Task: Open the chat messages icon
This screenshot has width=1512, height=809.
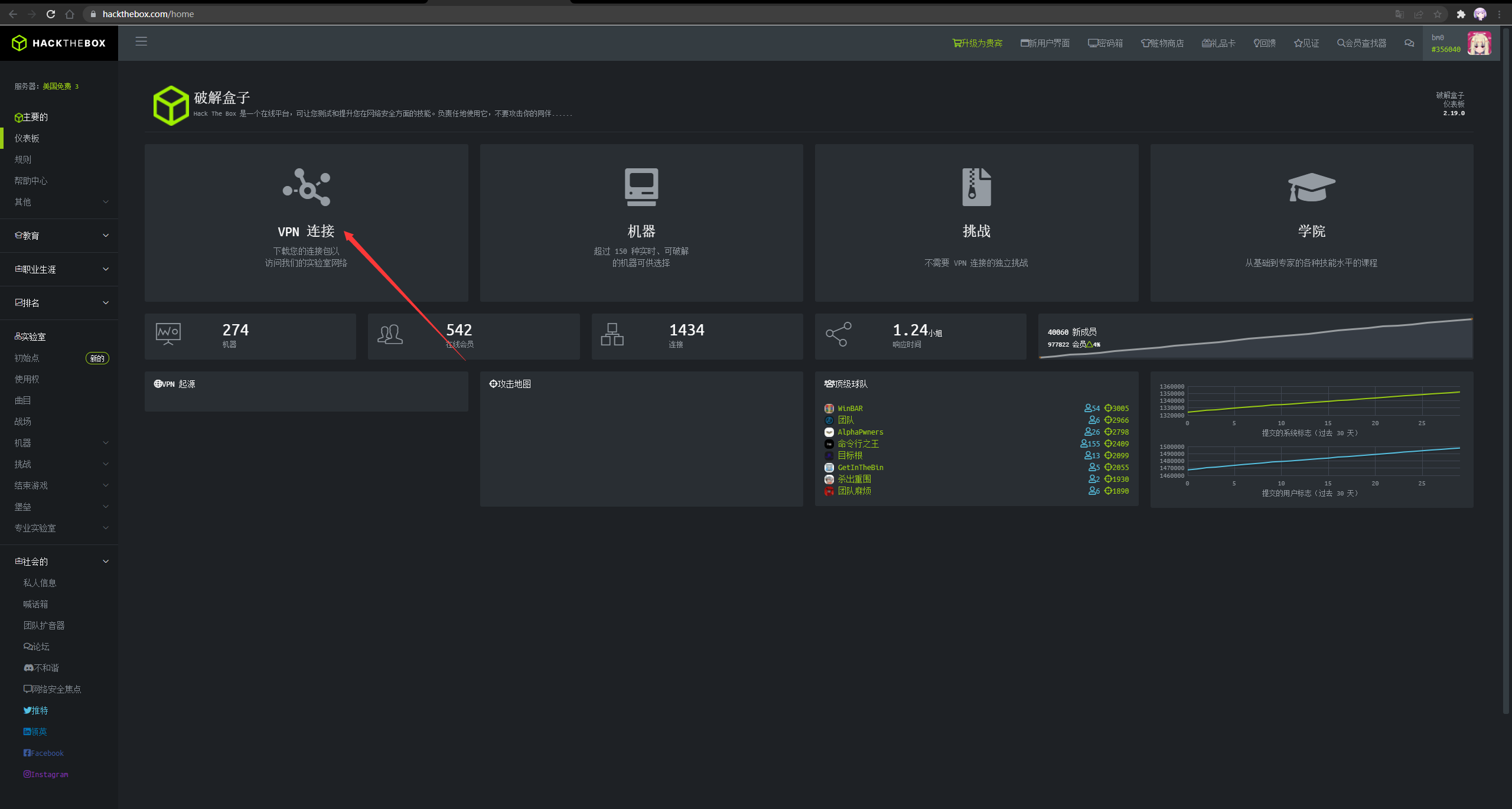Action: [x=1409, y=43]
